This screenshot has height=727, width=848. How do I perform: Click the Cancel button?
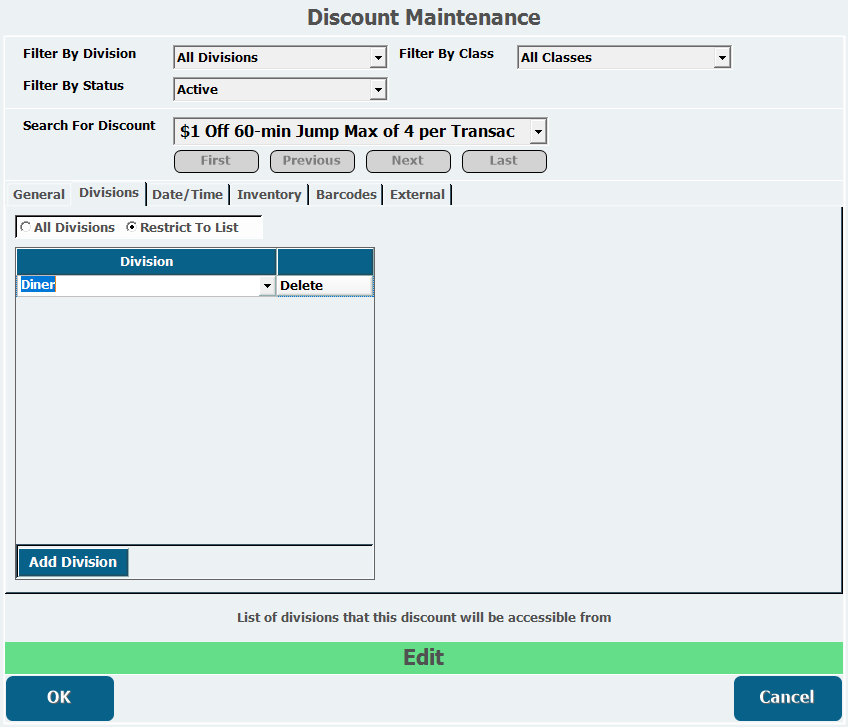click(x=787, y=698)
